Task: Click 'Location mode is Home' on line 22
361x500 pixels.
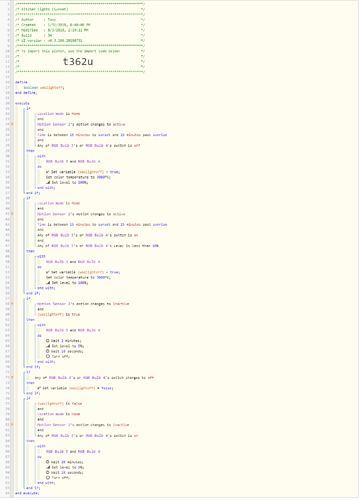Action: tap(59, 114)
